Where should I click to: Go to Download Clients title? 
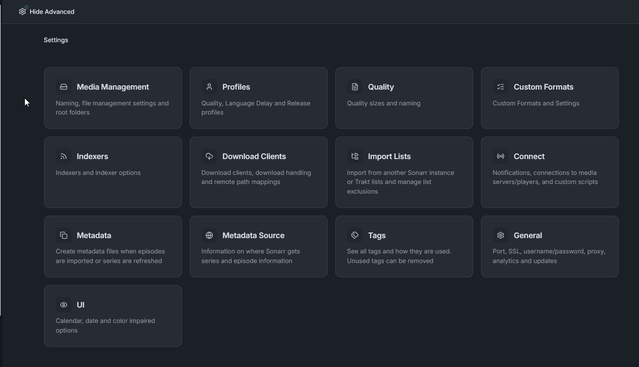pyautogui.click(x=254, y=156)
